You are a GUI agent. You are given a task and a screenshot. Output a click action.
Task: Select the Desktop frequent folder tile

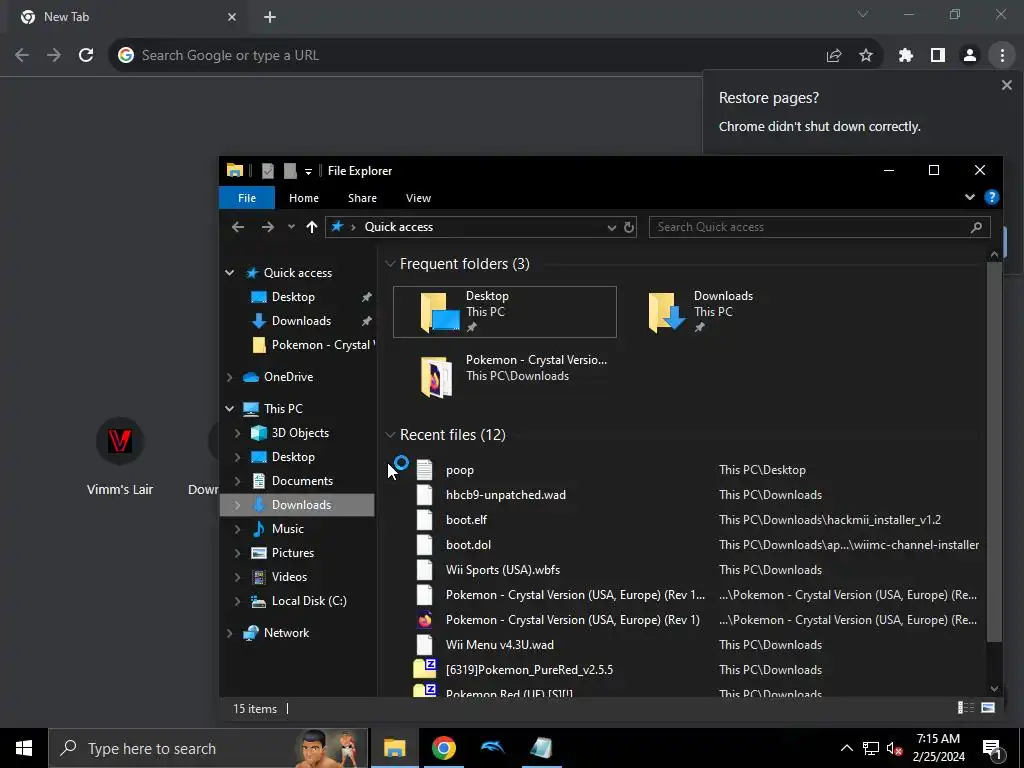click(505, 312)
